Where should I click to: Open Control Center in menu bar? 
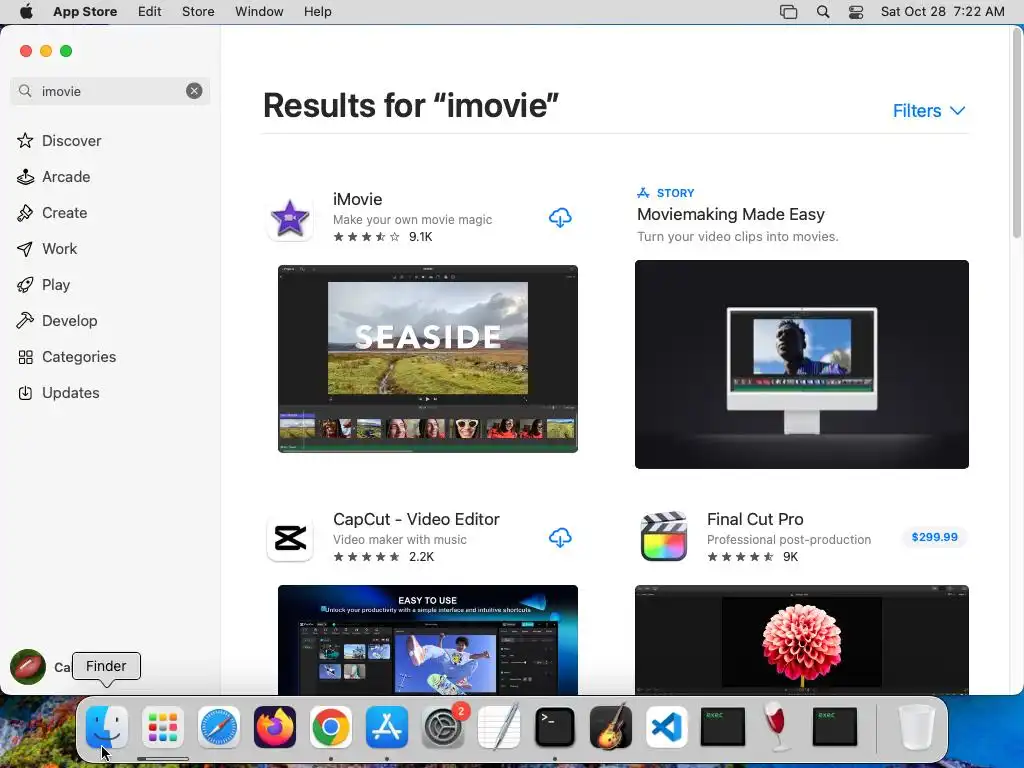(x=856, y=12)
